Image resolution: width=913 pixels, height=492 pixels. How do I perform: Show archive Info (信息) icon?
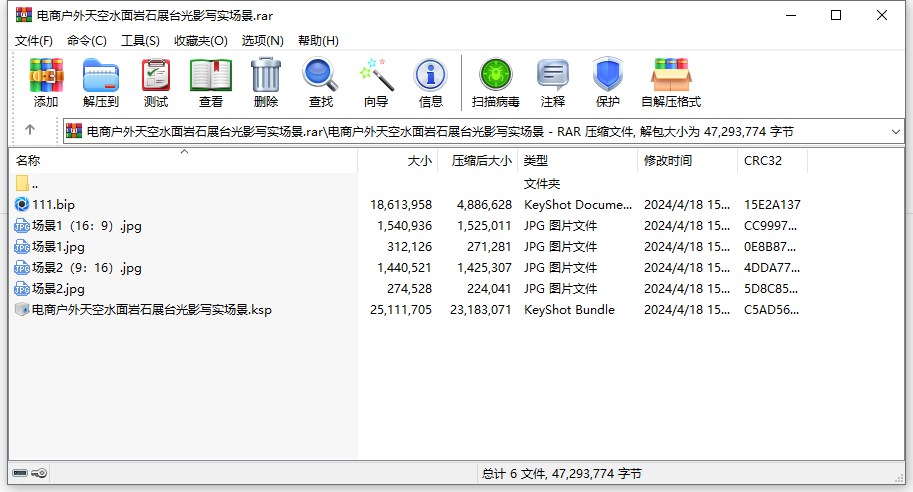430,76
